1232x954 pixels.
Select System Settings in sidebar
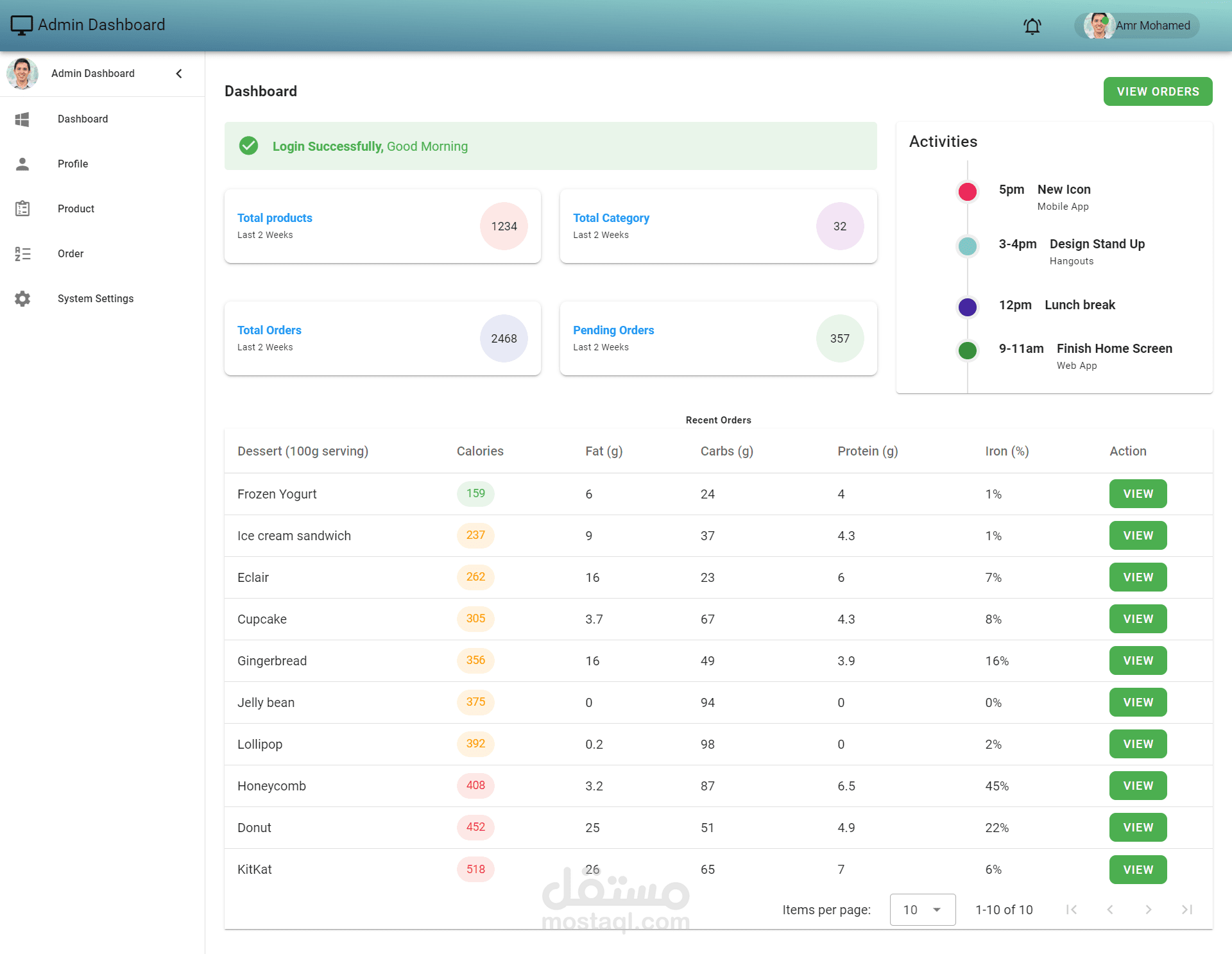click(x=96, y=299)
